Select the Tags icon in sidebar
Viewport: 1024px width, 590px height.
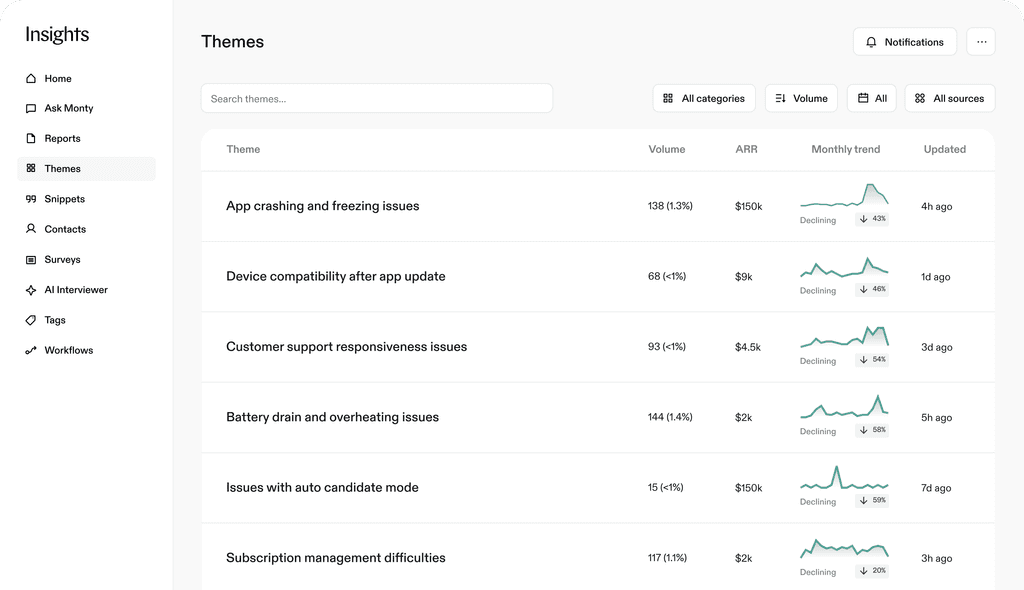click(31, 320)
